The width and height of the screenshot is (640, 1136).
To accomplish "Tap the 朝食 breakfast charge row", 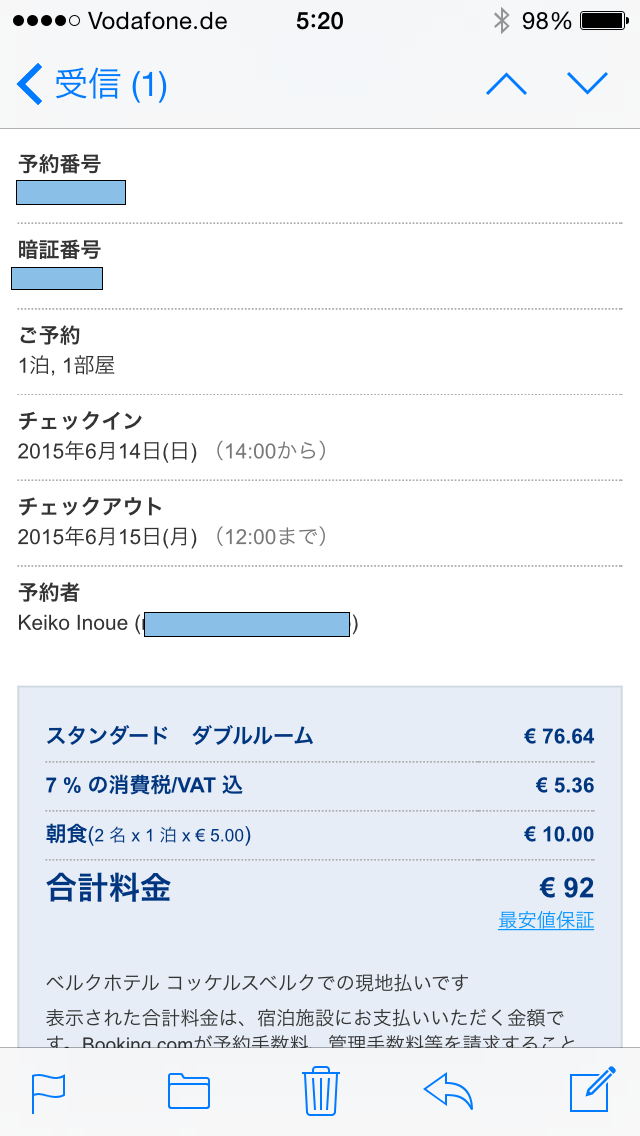I will pos(320,834).
